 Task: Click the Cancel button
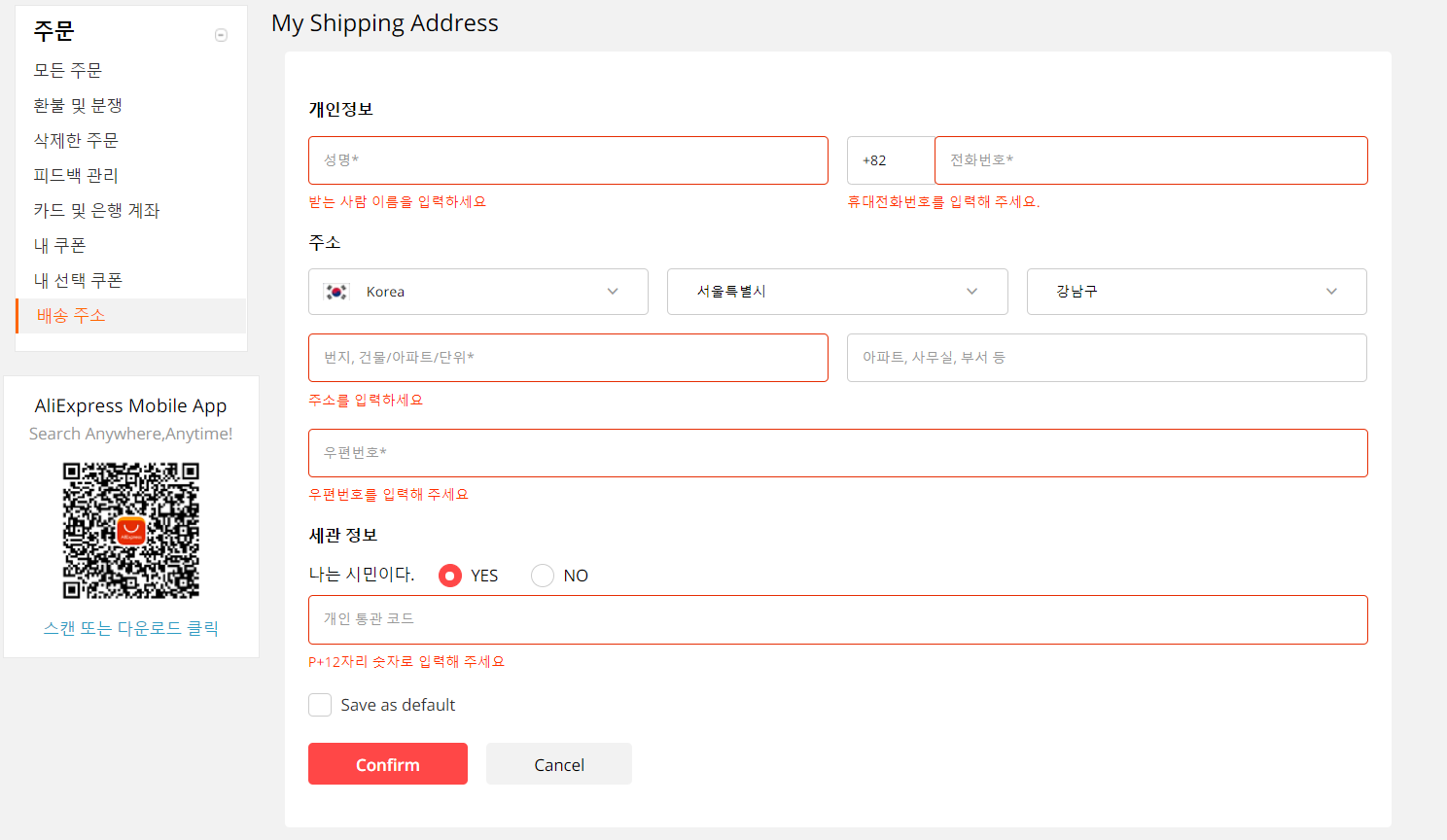pos(558,763)
